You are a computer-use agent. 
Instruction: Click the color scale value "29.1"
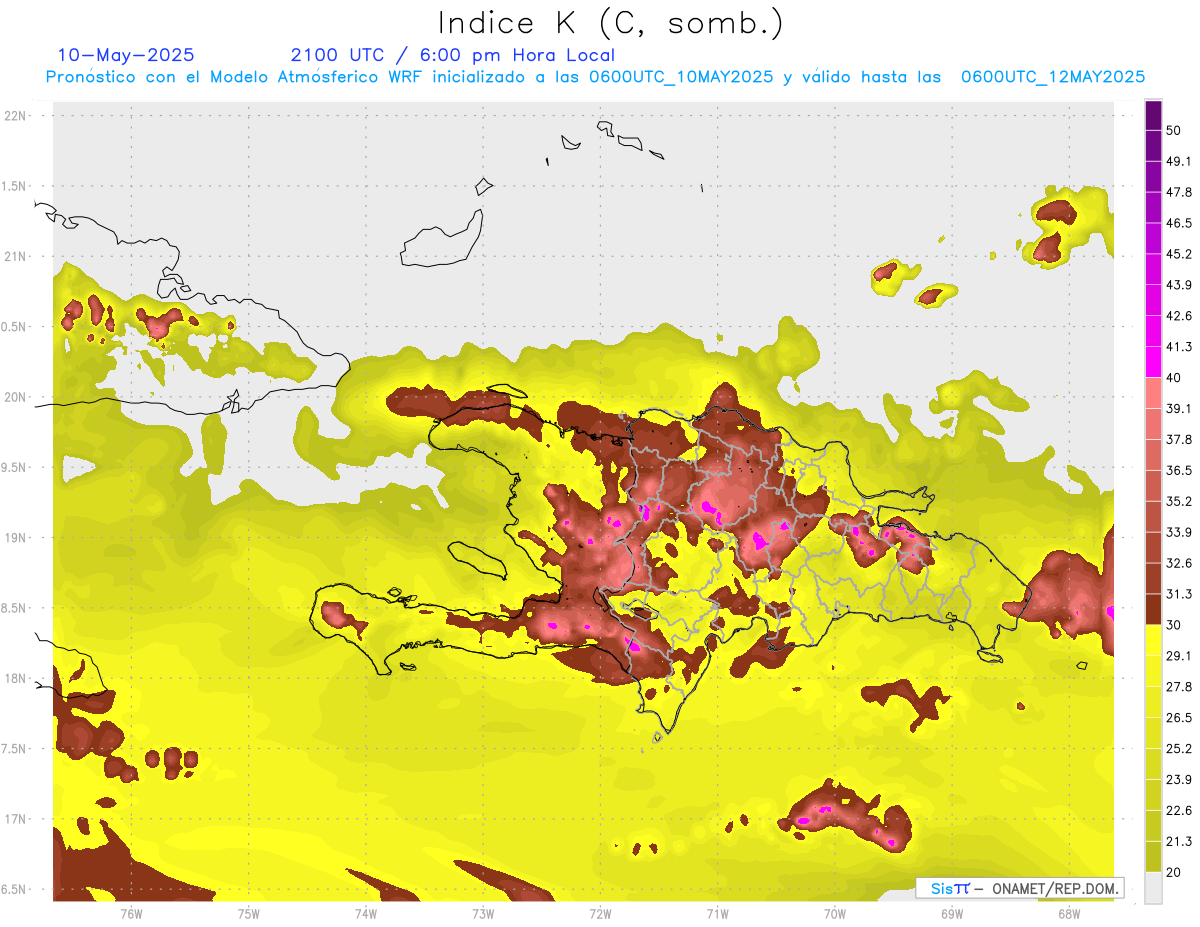1179,657
